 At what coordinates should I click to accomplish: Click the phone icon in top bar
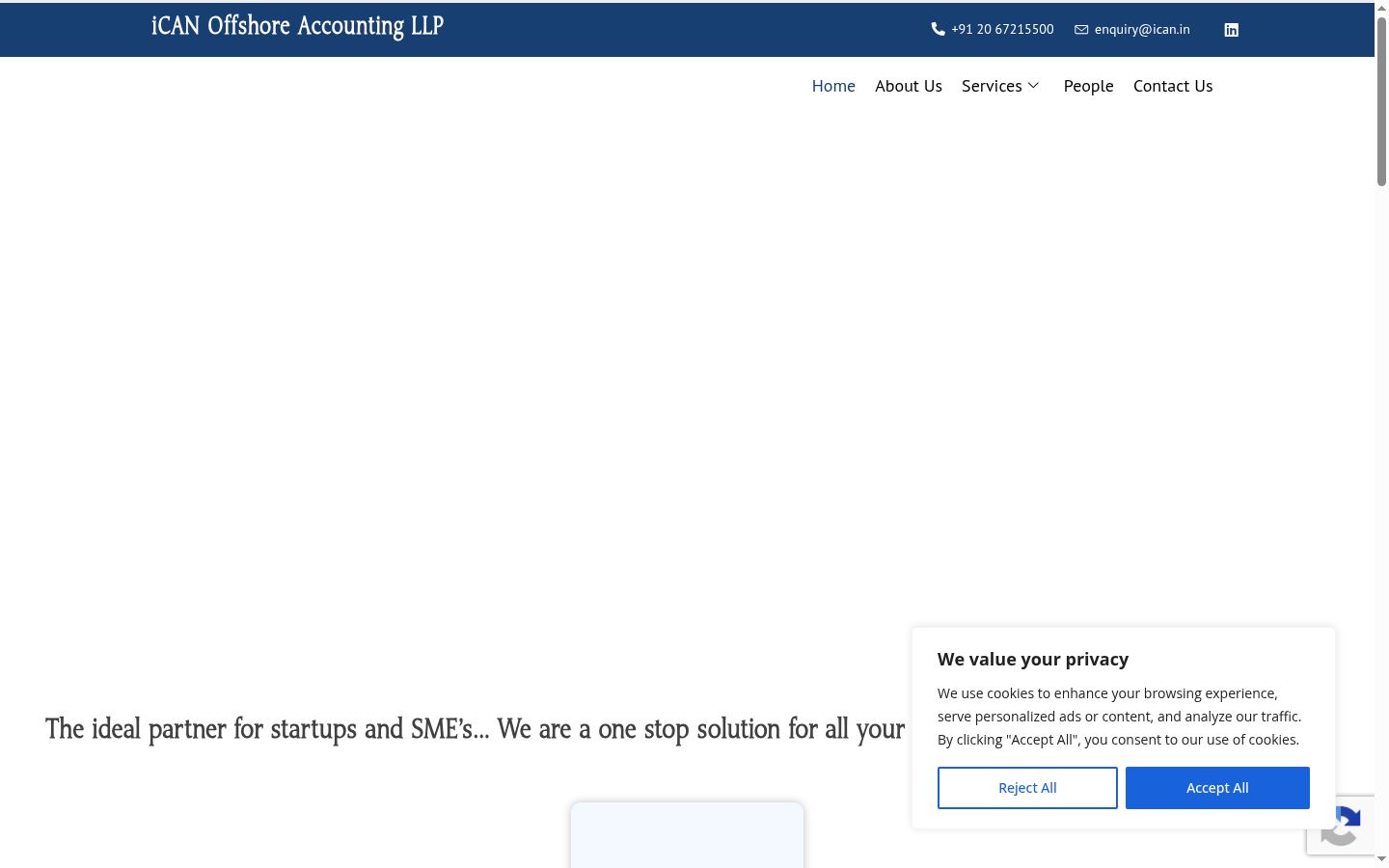(938, 29)
